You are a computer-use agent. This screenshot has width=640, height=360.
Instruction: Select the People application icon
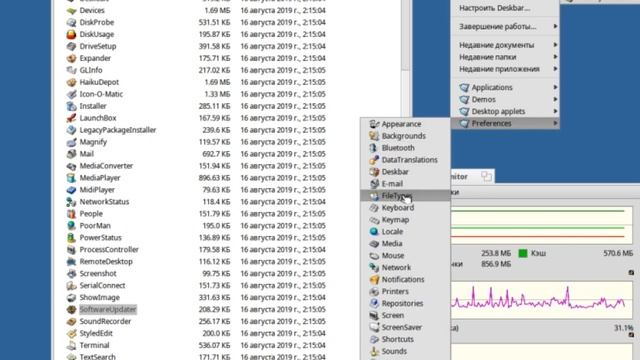tap(71, 214)
